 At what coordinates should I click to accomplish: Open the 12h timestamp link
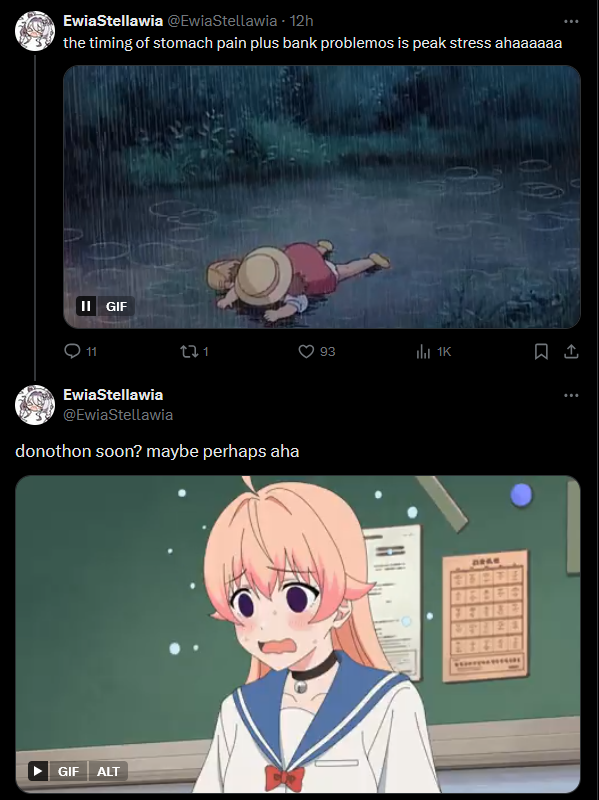coord(302,21)
